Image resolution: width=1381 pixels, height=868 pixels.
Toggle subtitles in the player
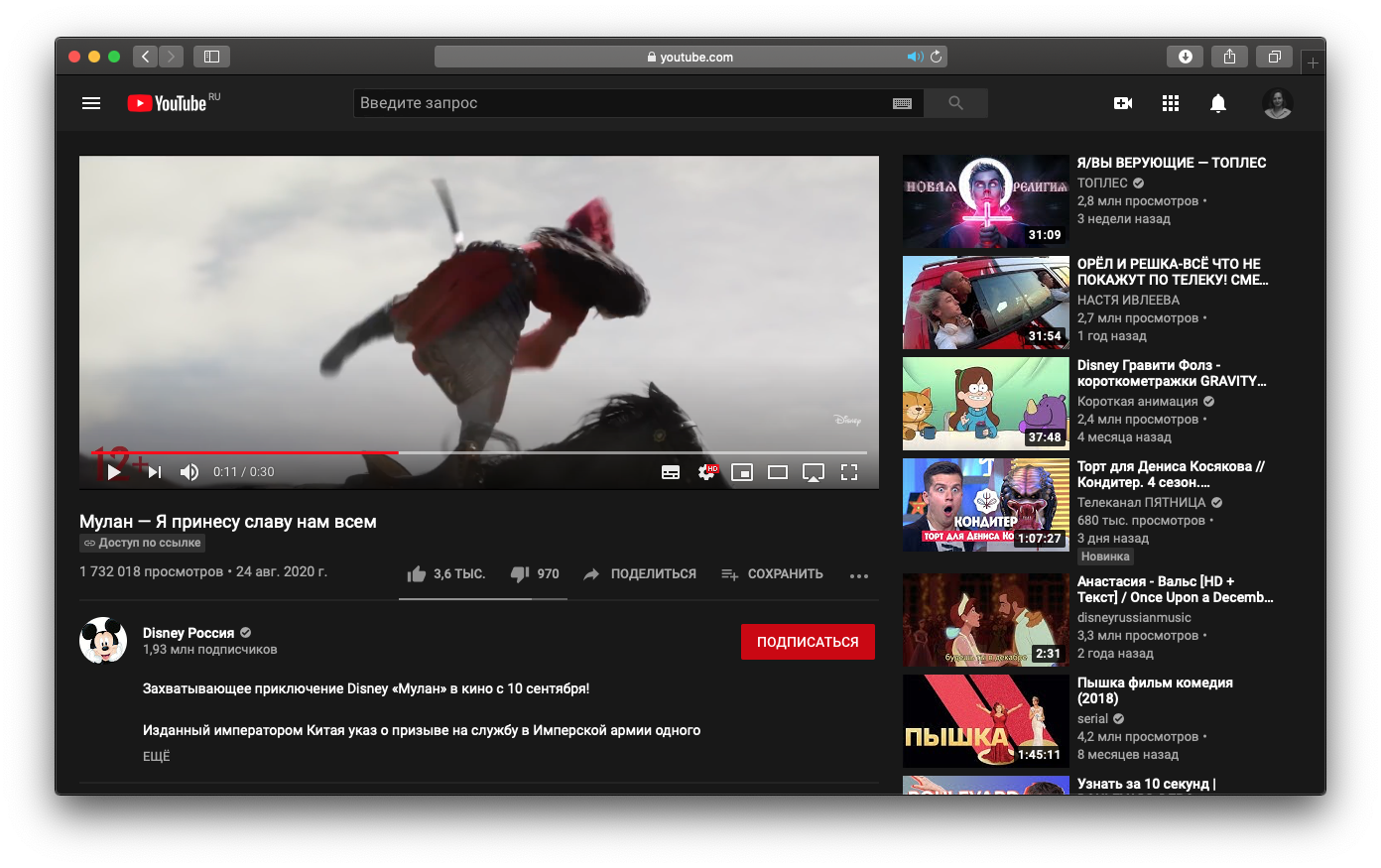671,472
